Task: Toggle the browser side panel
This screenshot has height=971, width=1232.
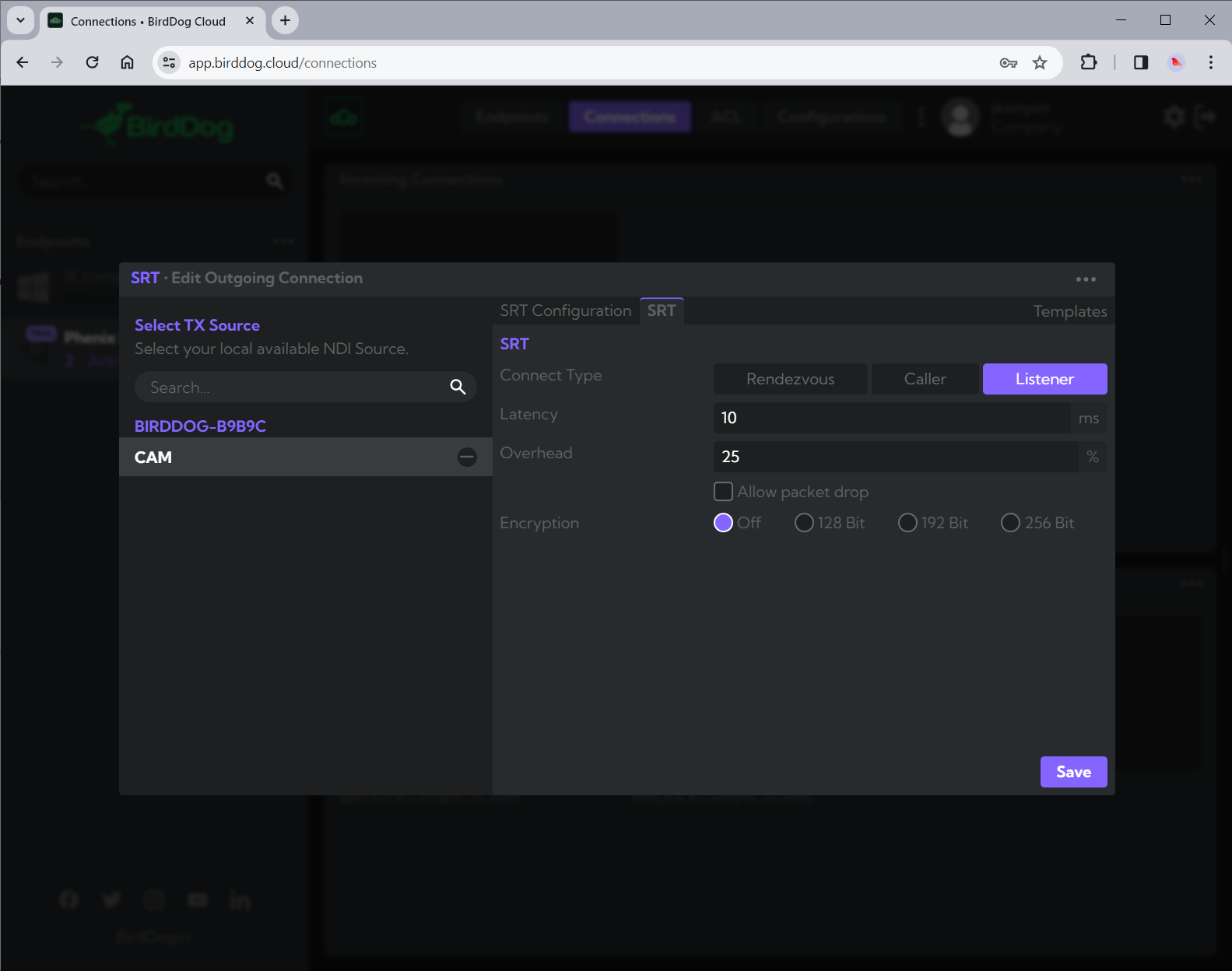Action: 1141,62
